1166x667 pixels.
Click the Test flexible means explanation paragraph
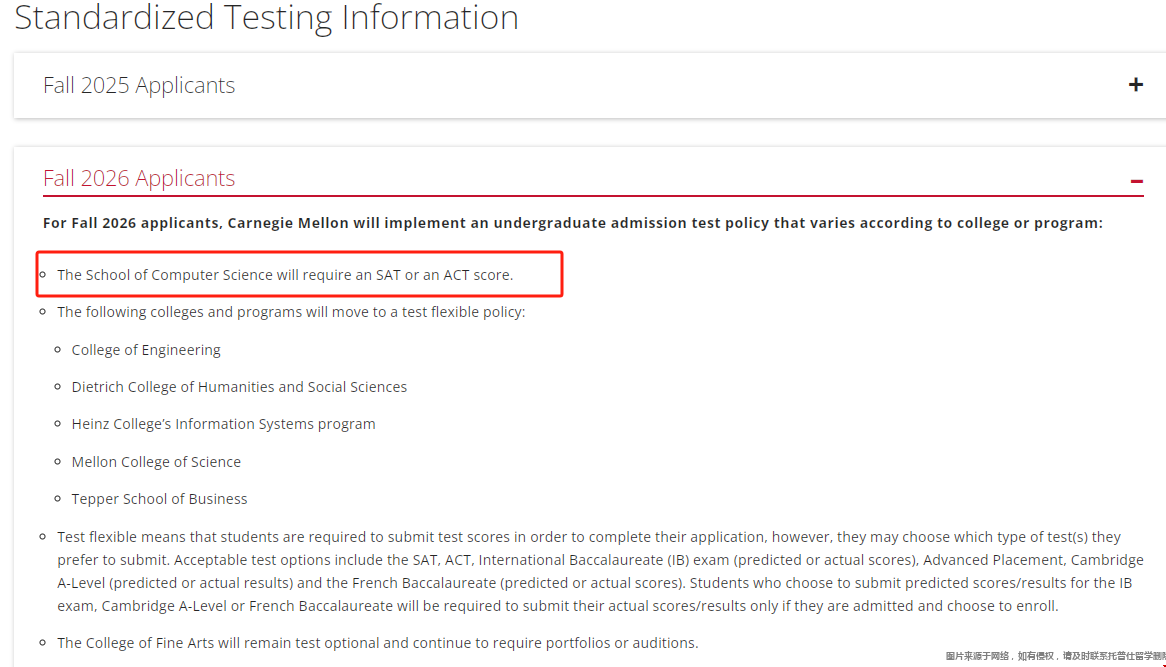tap(600, 571)
